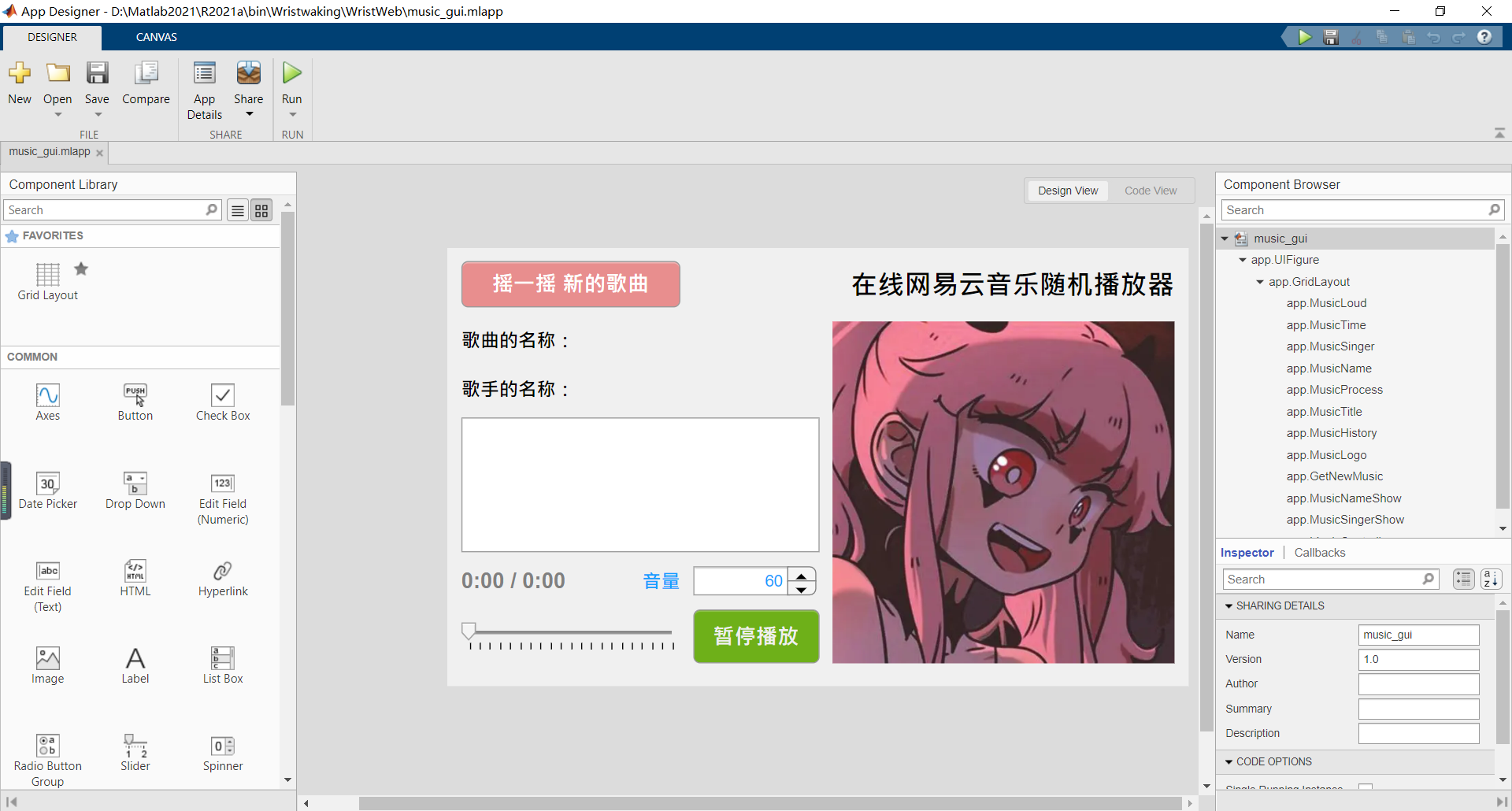The image size is (1512, 811).
Task: Select the Hyperlink component
Action: tap(223, 578)
